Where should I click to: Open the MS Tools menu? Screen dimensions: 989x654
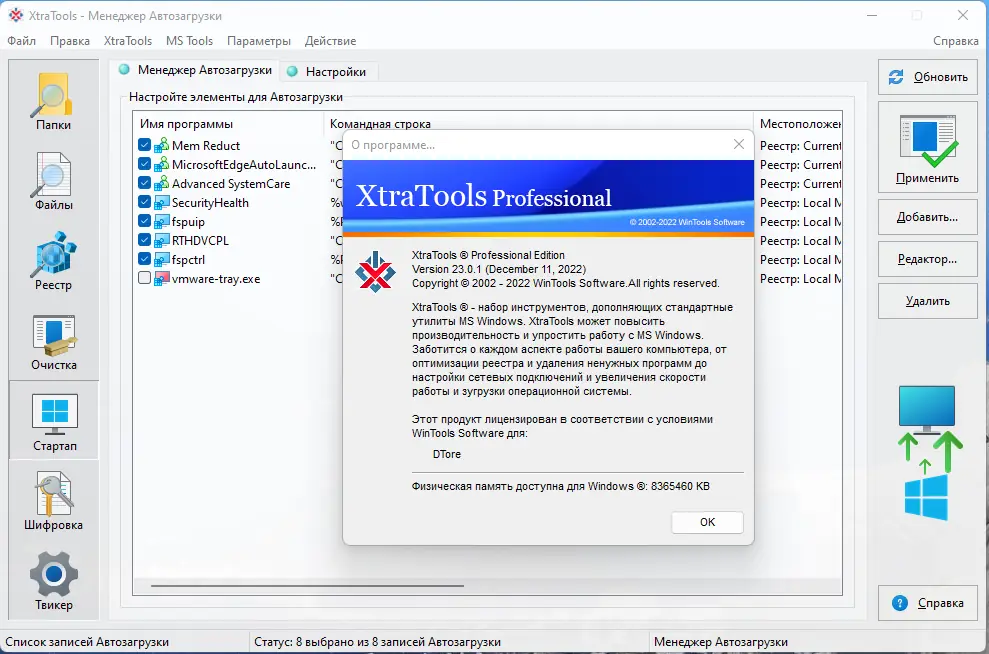[189, 41]
